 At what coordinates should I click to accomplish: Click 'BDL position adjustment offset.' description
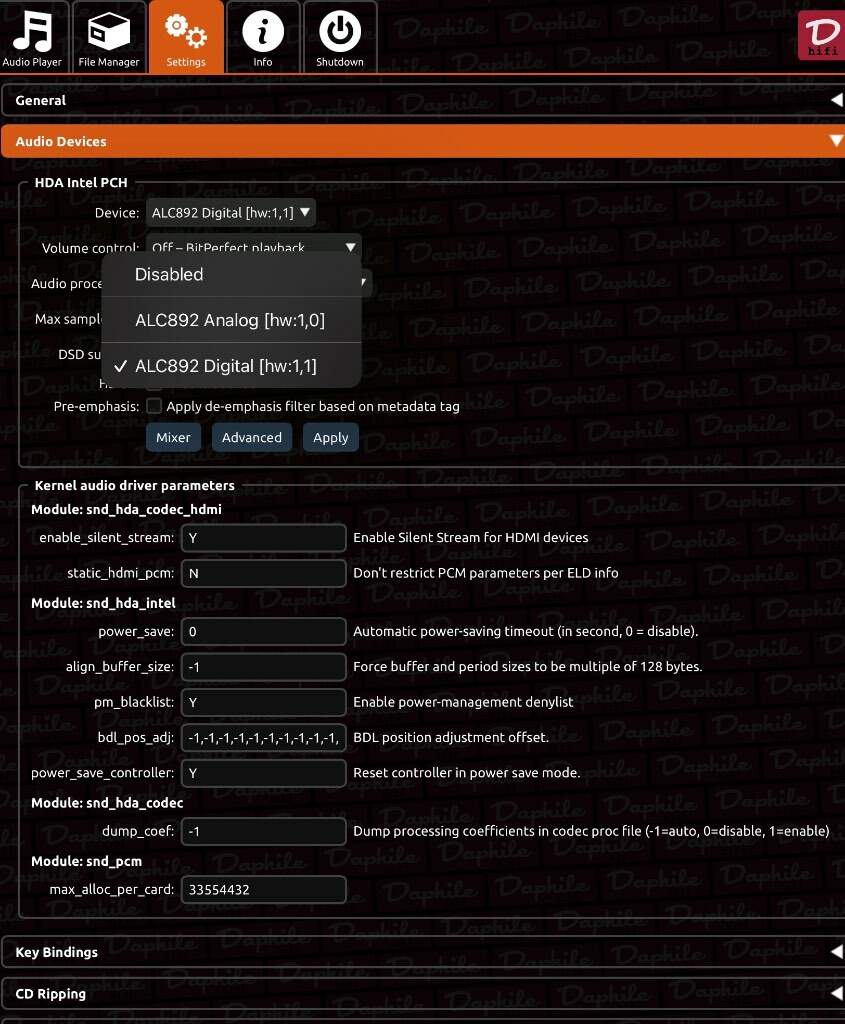tap(451, 737)
